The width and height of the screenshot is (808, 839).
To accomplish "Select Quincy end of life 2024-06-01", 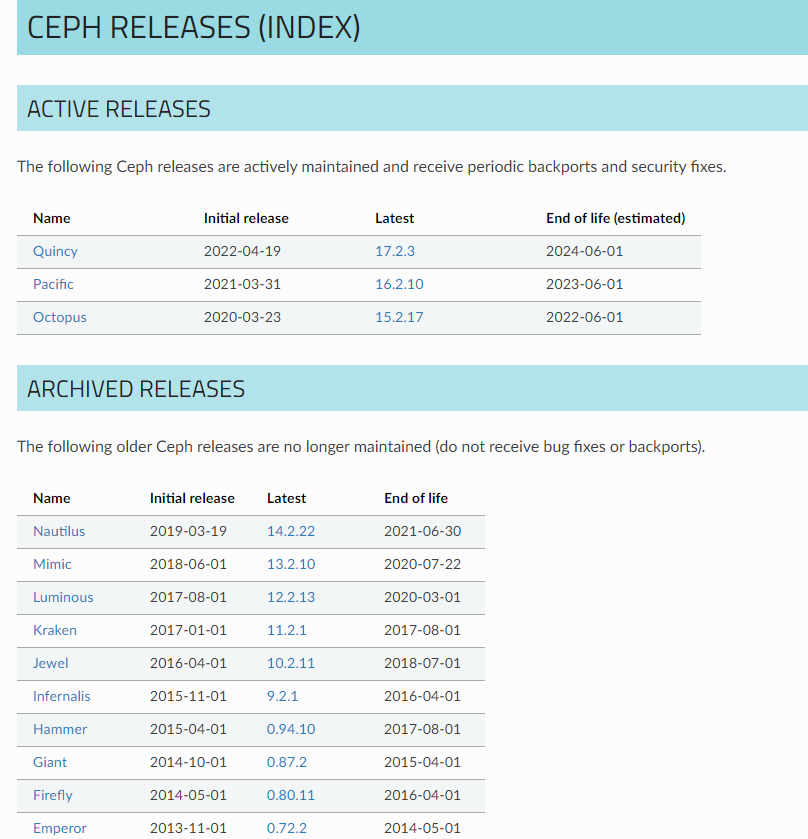I will 584,251.
